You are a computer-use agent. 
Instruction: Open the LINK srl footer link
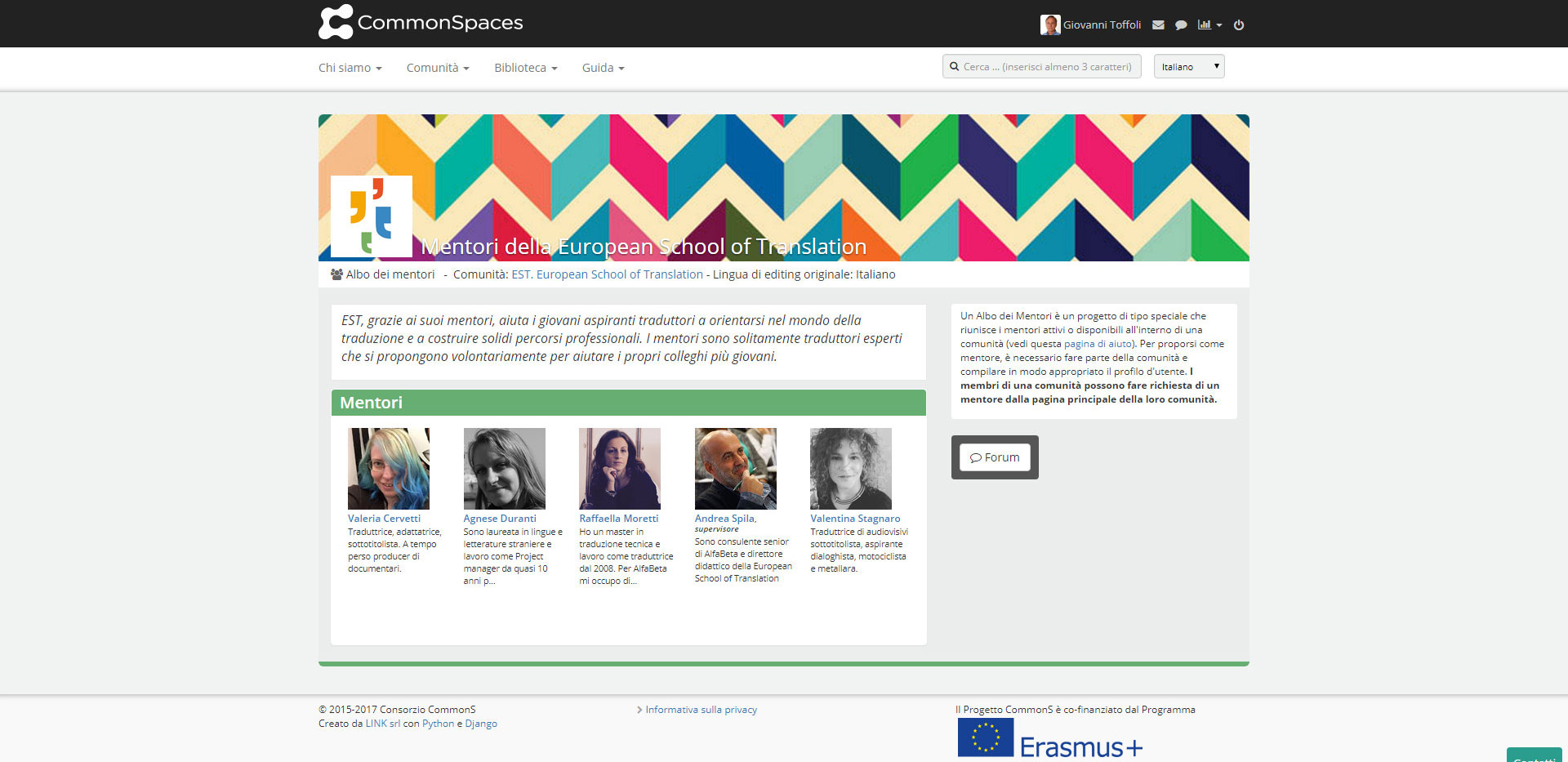tap(383, 724)
